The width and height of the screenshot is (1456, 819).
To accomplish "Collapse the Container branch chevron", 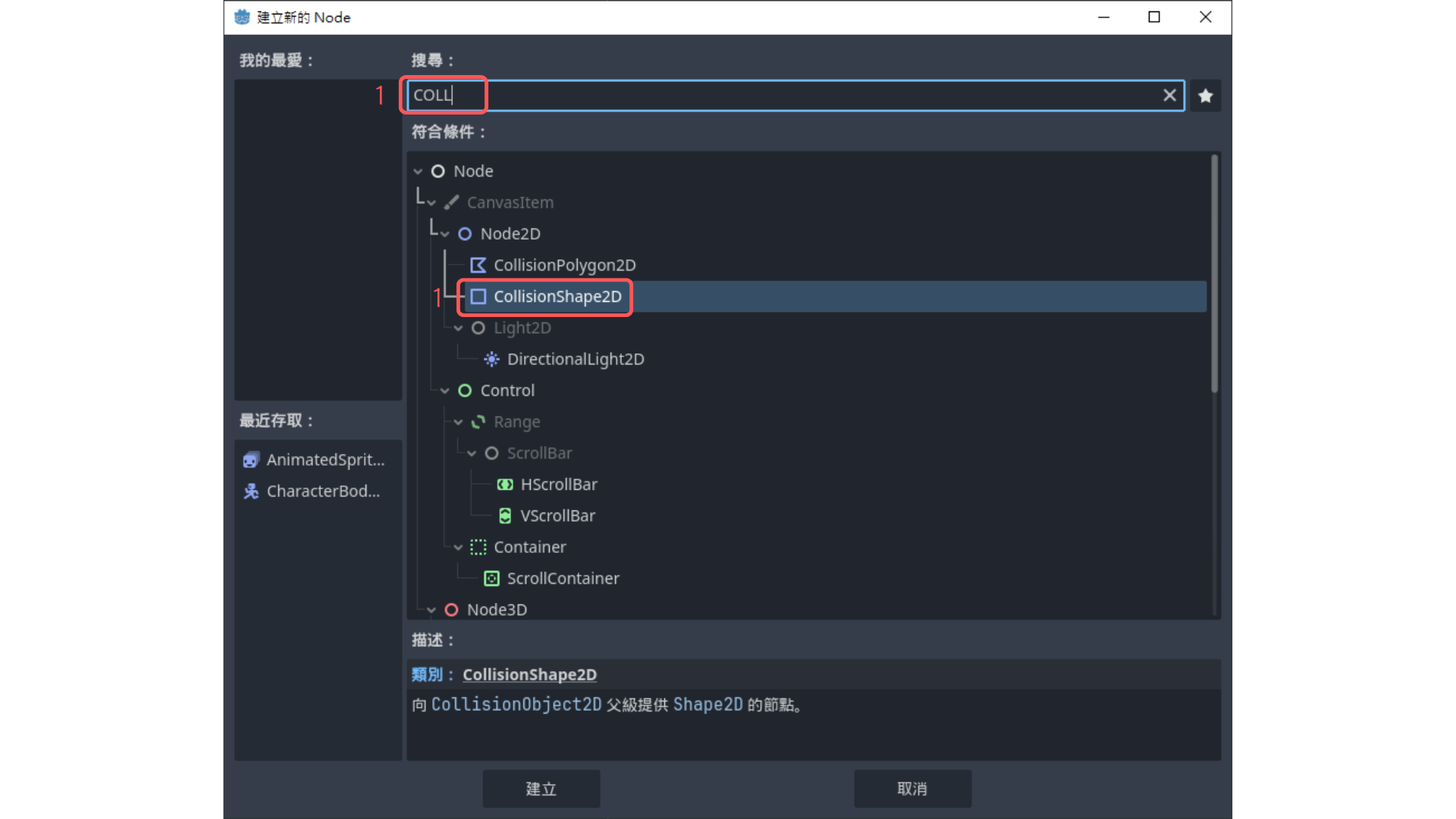I will [458, 548].
